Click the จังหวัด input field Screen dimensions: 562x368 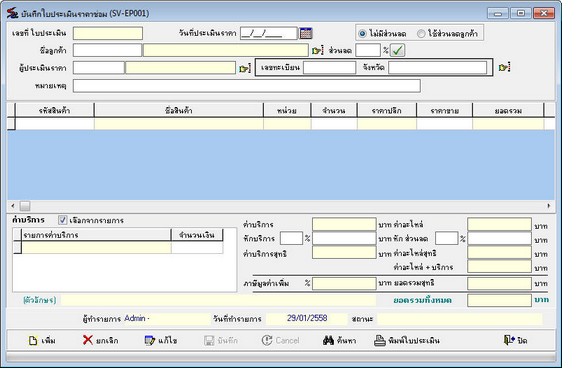pyautogui.click(x=438, y=67)
